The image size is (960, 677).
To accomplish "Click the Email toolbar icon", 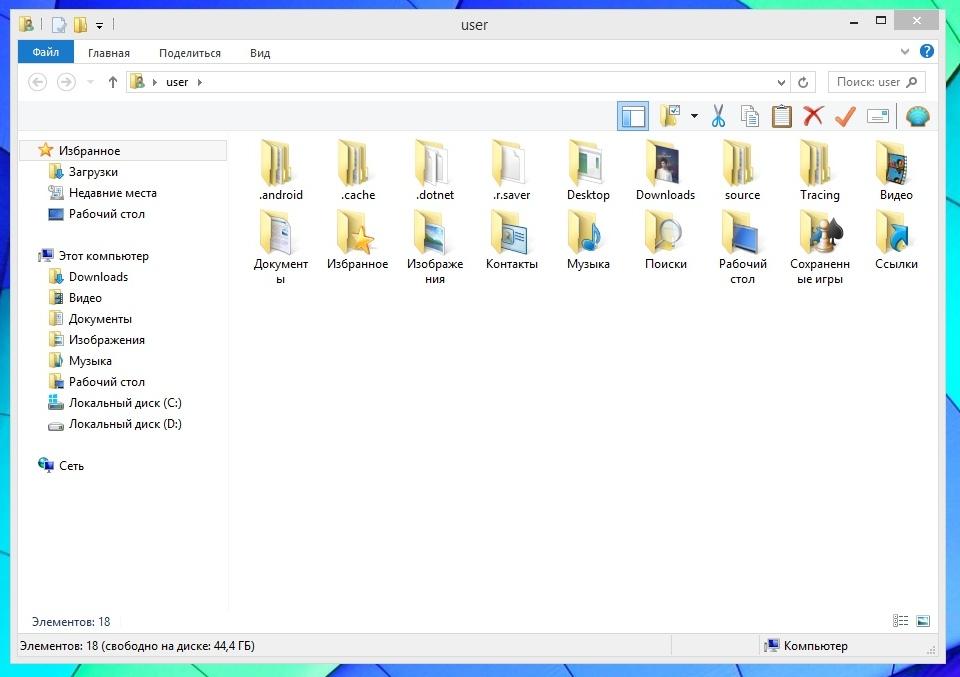I will pos(879,116).
